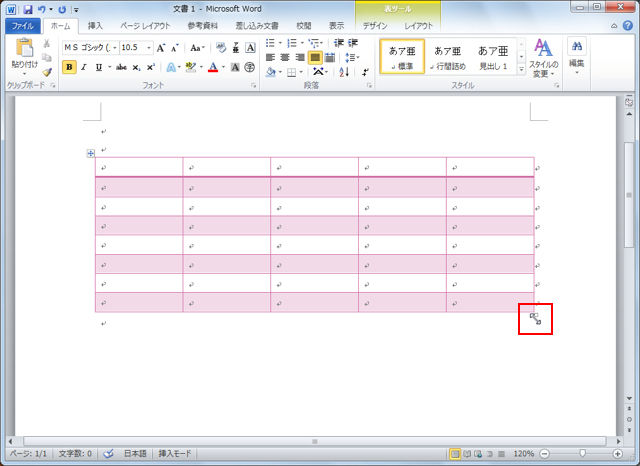The width and height of the screenshot is (640, 466).
Task: Select the 標準 style
Action: point(402,56)
